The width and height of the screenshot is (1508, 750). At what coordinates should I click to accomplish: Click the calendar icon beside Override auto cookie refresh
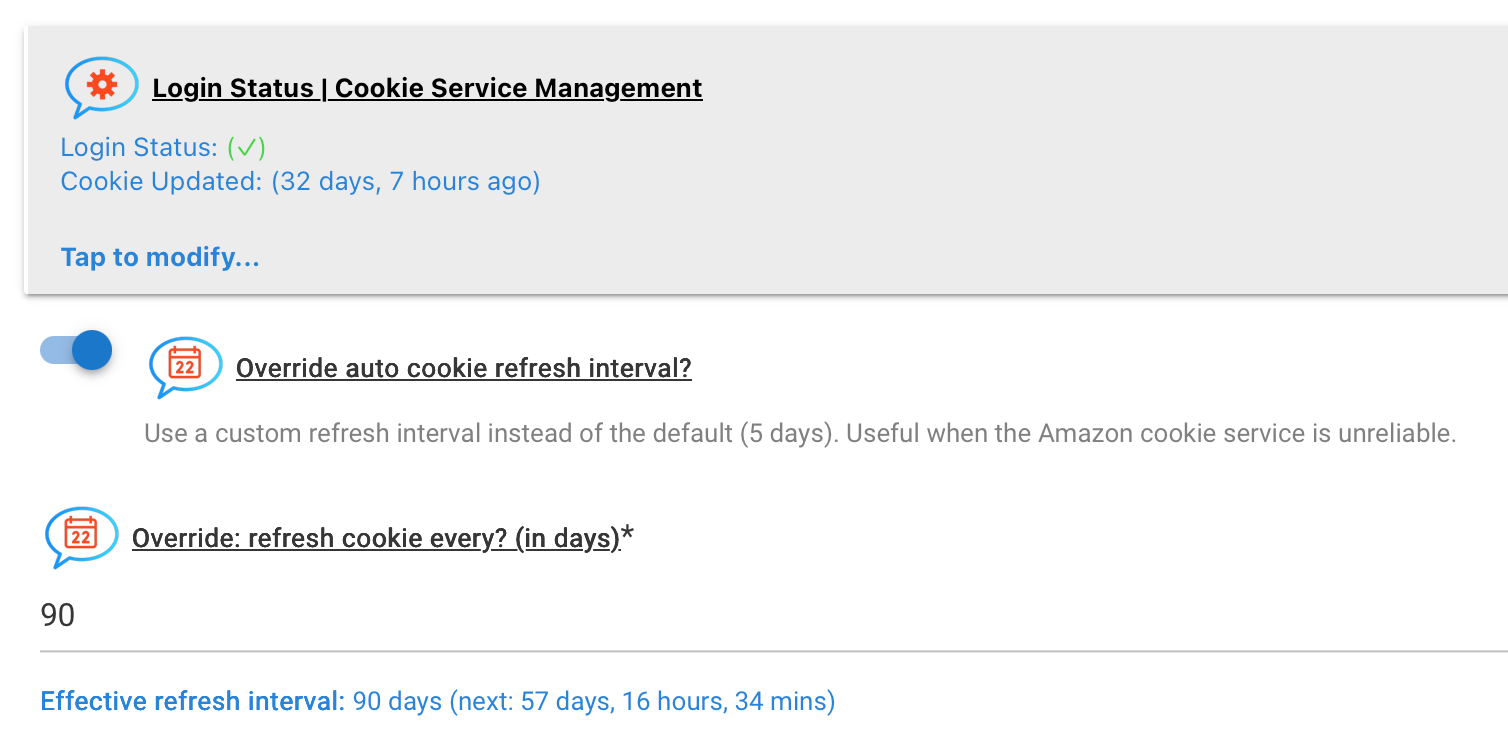tap(185, 367)
